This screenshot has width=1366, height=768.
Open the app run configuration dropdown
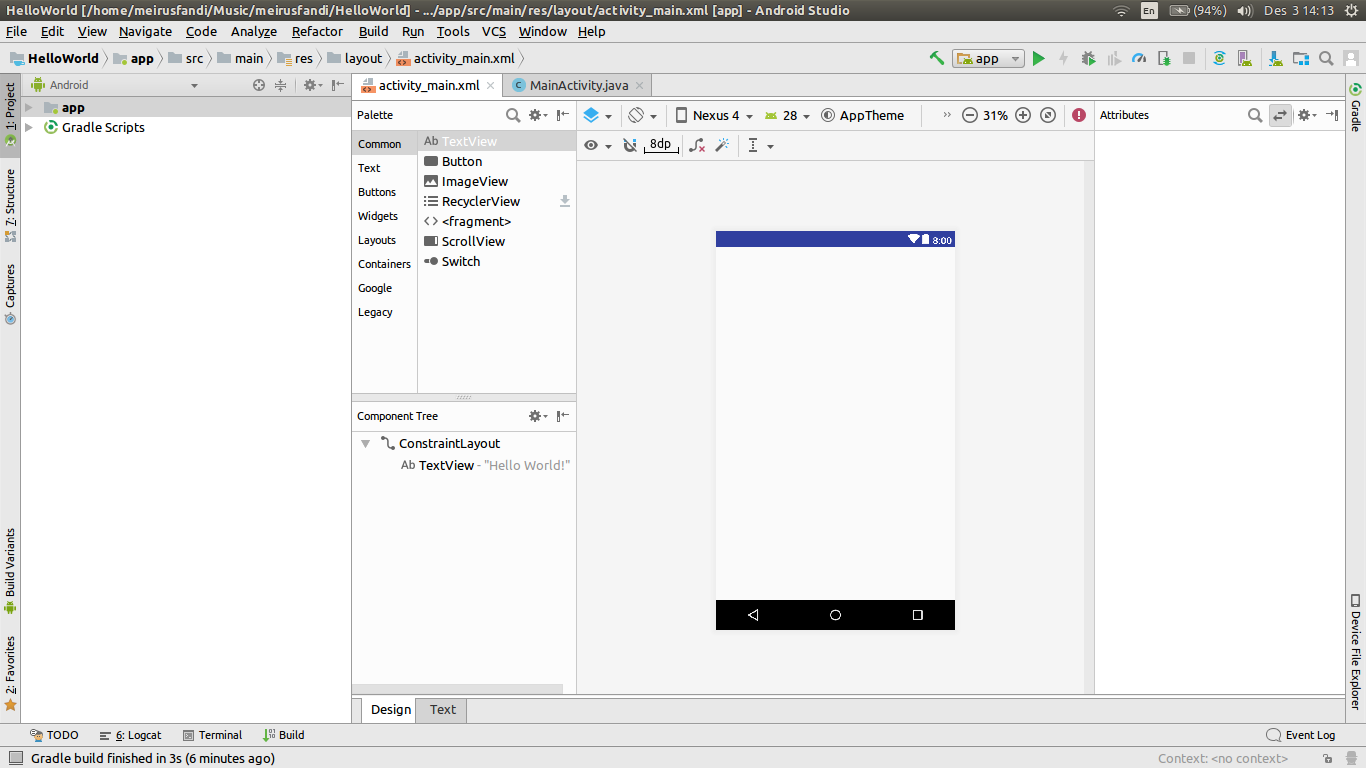coord(988,58)
